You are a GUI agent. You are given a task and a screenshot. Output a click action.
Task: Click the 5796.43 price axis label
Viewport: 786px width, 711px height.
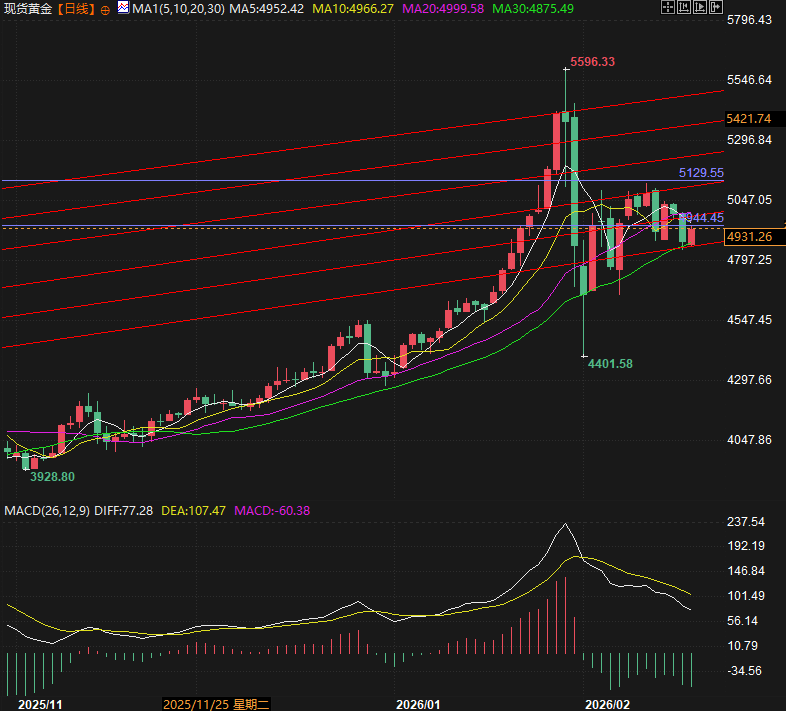pyautogui.click(x=749, y=20)
